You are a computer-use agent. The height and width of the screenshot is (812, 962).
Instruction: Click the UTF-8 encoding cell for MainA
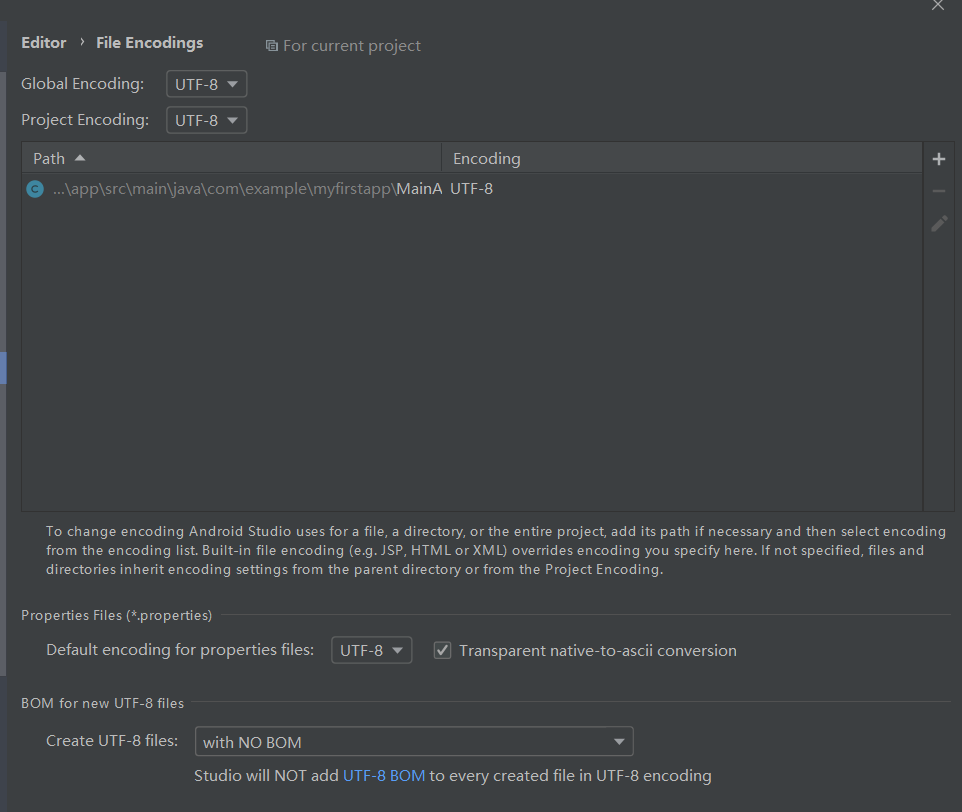pyautogui.click(x=471, y=189)
